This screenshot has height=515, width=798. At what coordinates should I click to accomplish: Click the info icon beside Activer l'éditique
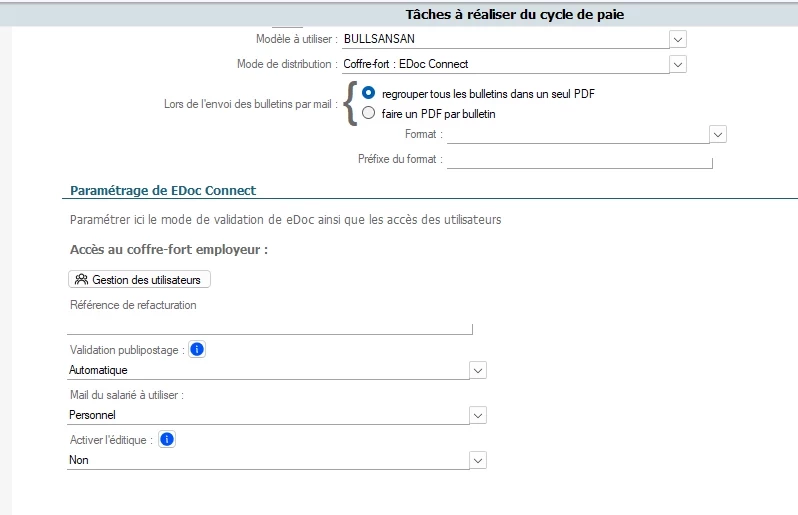[x=167, y=439]
